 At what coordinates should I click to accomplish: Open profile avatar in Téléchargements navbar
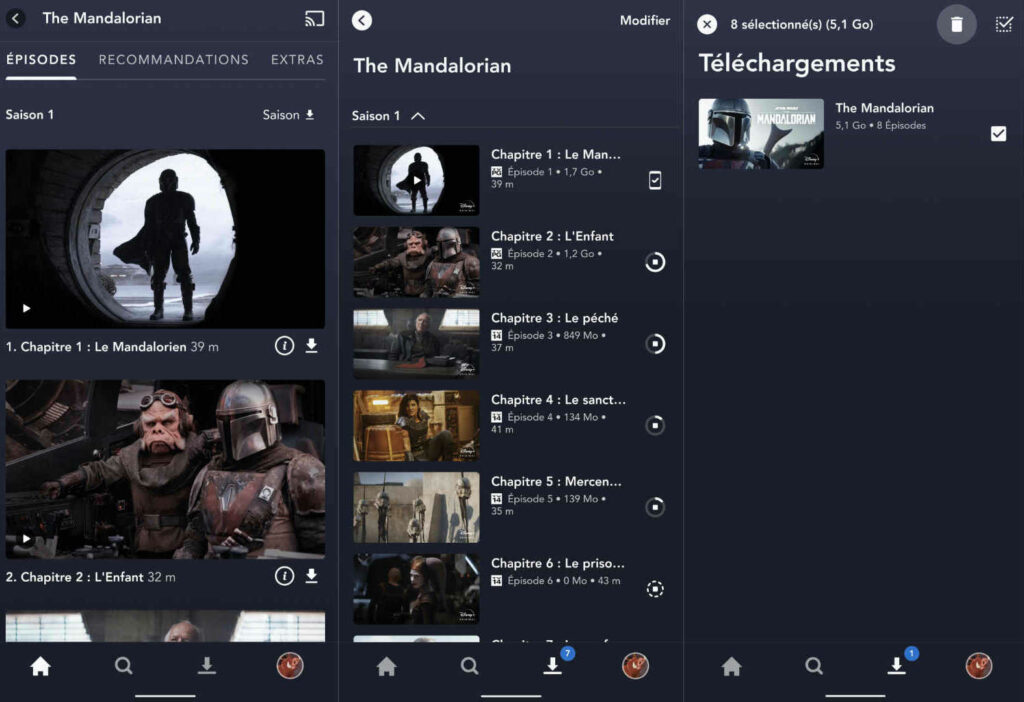(x=979, y=666)
